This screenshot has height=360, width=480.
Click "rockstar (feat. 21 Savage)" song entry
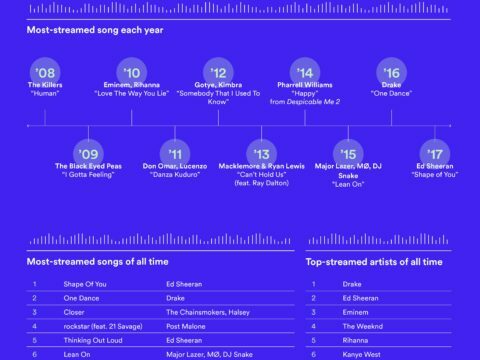pyautogui.click(x=103, y=326)
